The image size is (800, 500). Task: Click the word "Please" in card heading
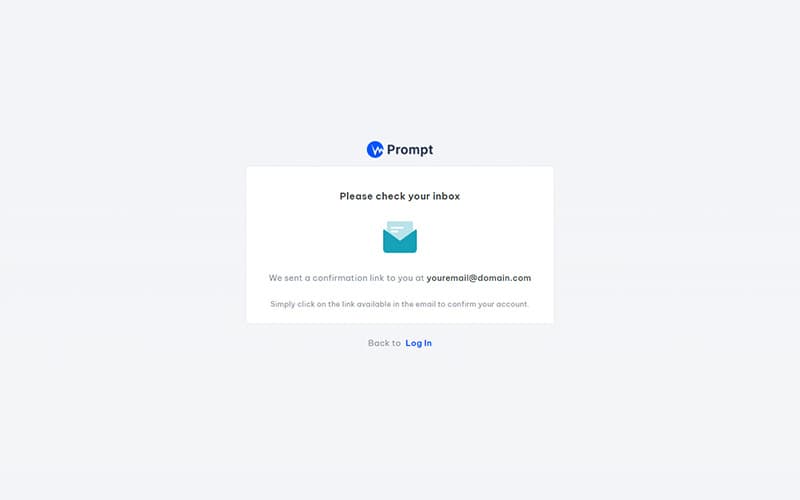[x=356, y=196]
